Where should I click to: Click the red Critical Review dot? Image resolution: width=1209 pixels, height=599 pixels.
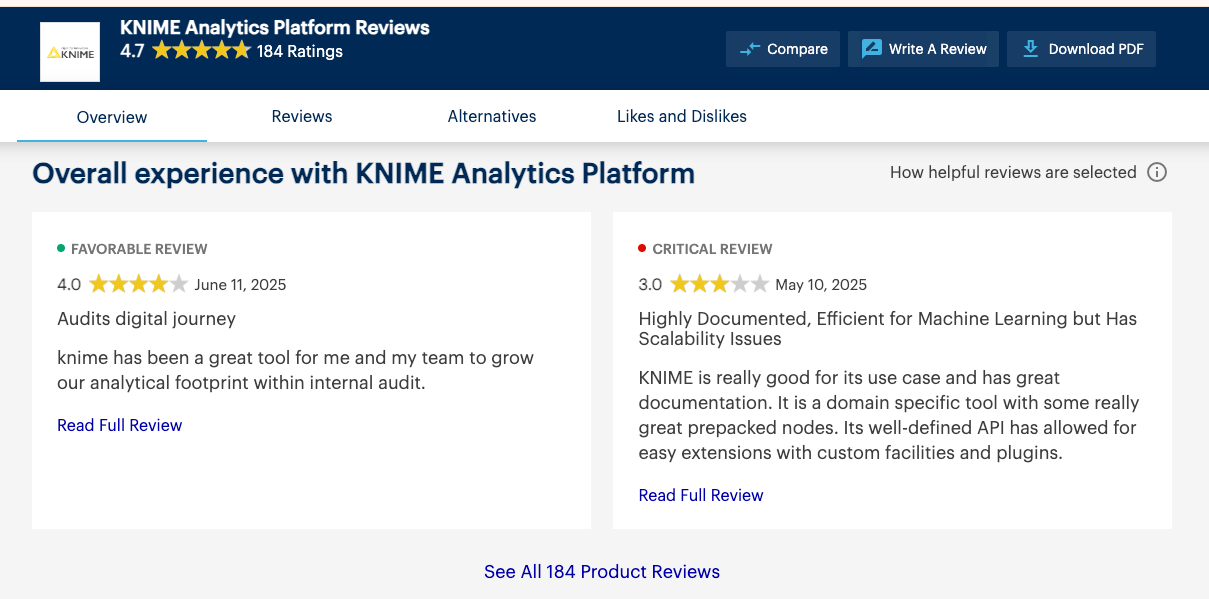(642, 248)
